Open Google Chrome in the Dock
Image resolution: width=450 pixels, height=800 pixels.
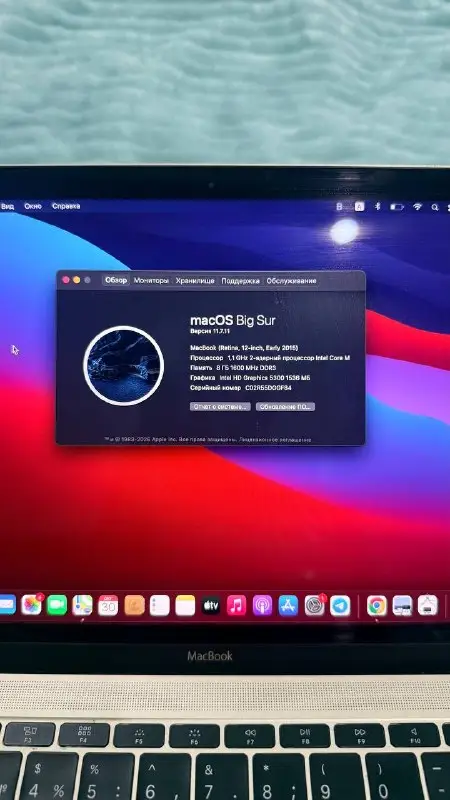click(x=377, y=605)
